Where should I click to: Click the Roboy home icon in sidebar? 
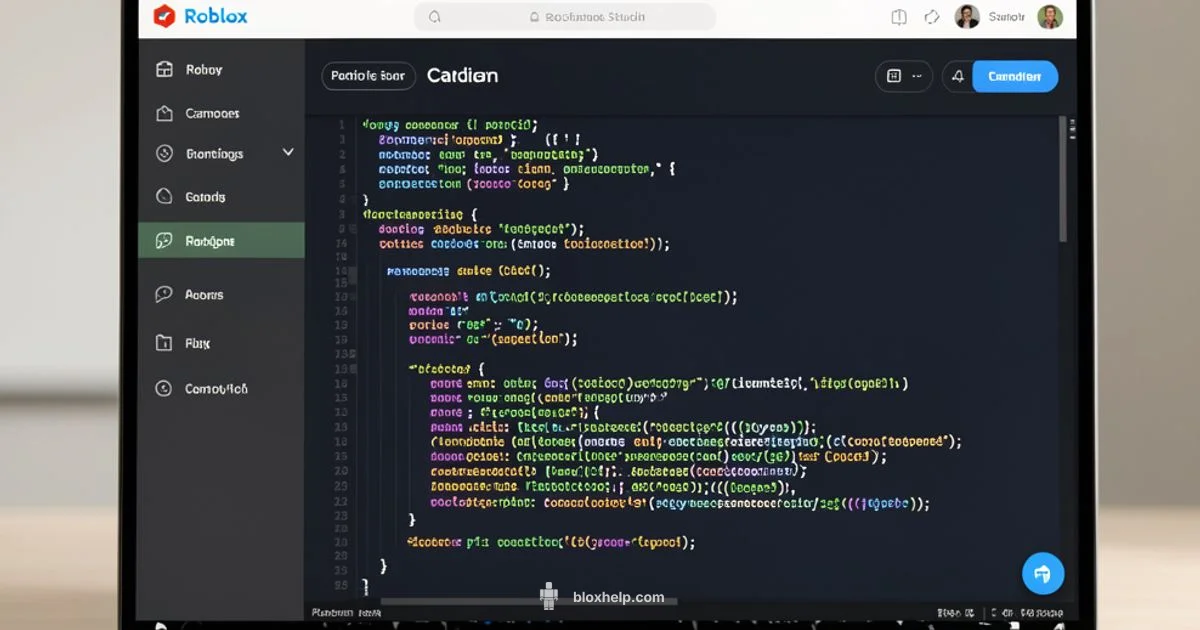click(x=165, y=69)
